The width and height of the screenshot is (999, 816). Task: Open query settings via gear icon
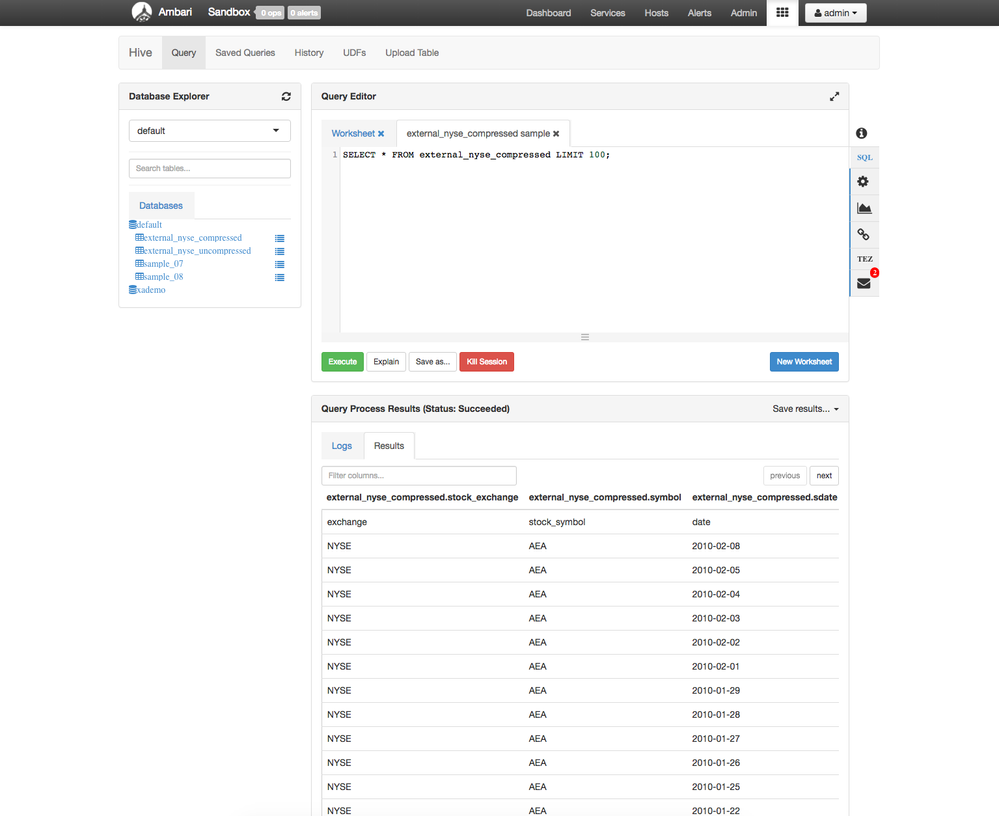pyautogui.click(x=861, y=181)
